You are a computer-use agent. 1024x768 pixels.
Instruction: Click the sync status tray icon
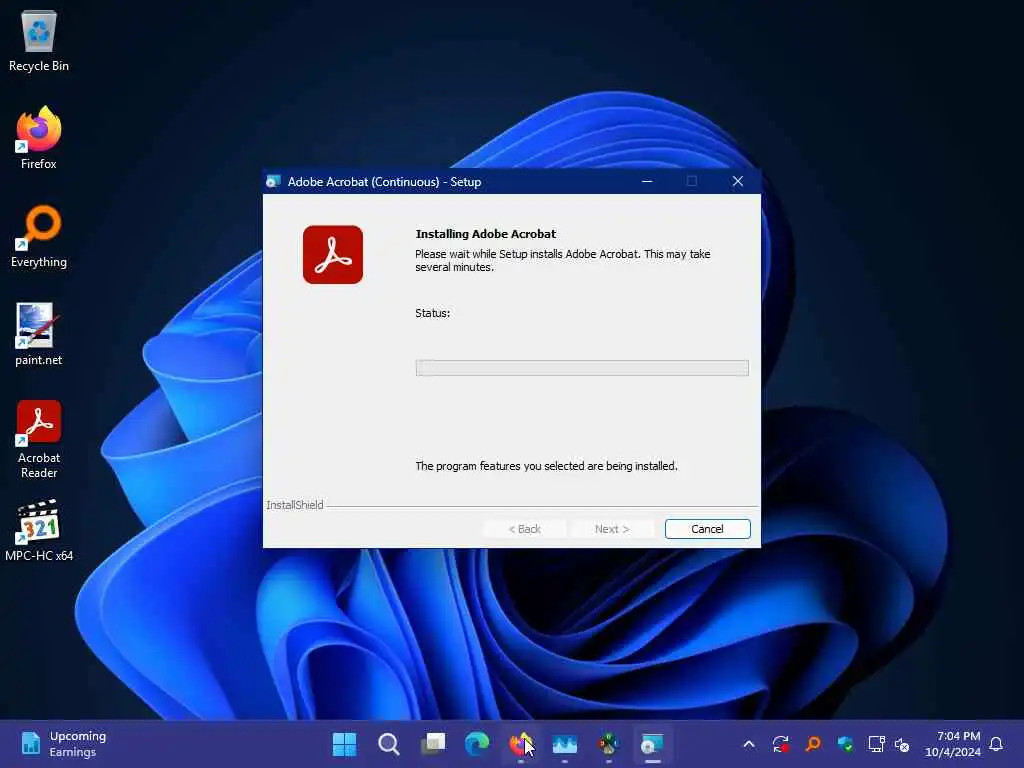[781, 744]
